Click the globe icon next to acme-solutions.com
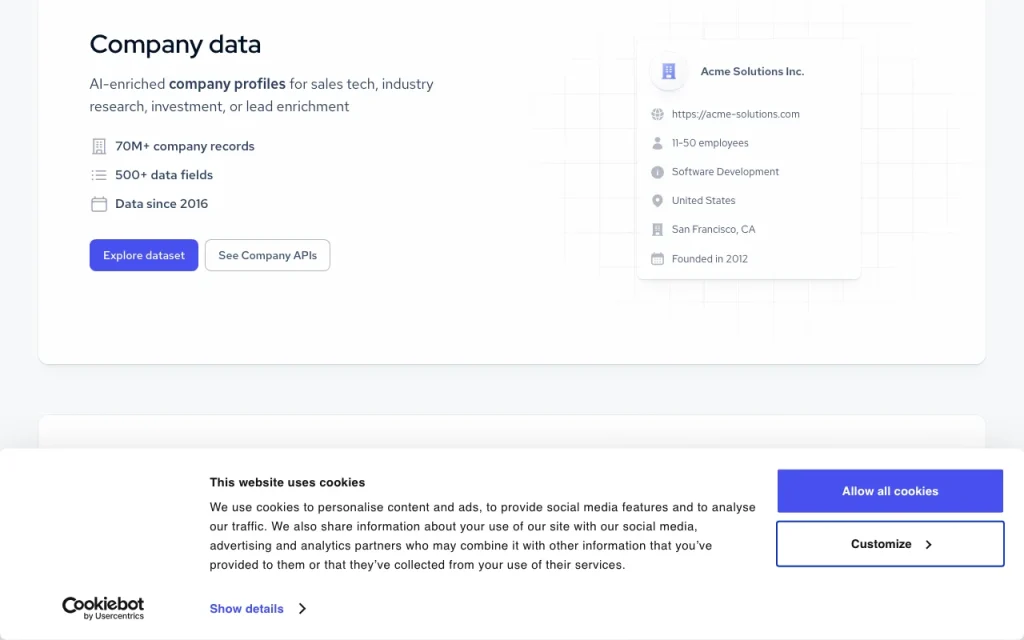Viewport: 1024px width, 640px height. tap(657, 114)
